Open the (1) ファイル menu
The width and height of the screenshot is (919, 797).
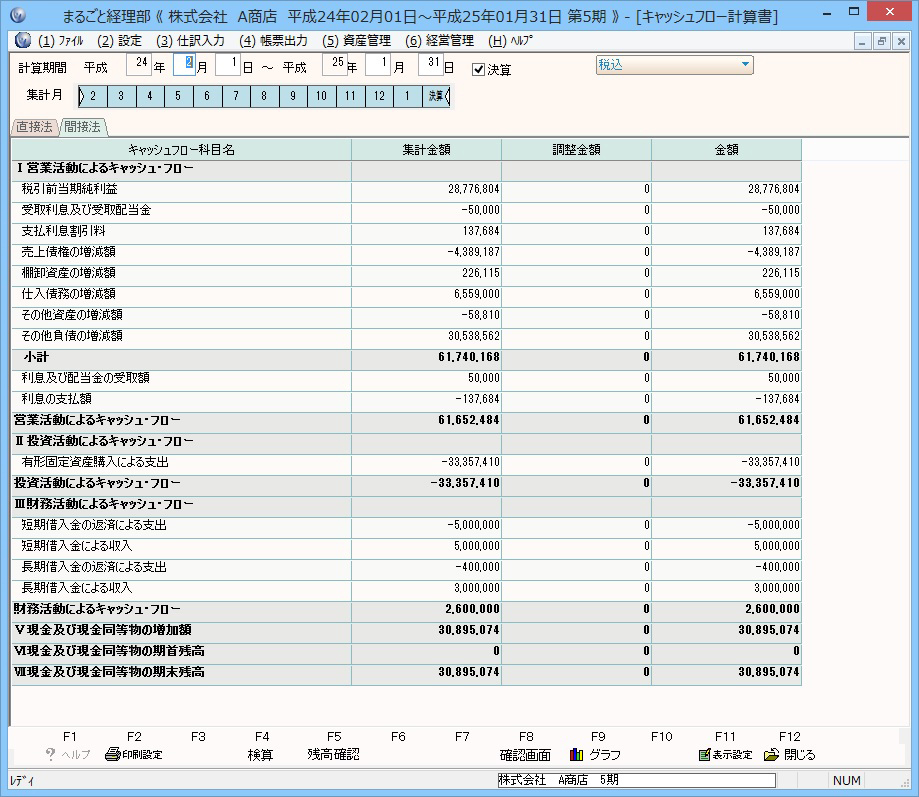(60, 41)
